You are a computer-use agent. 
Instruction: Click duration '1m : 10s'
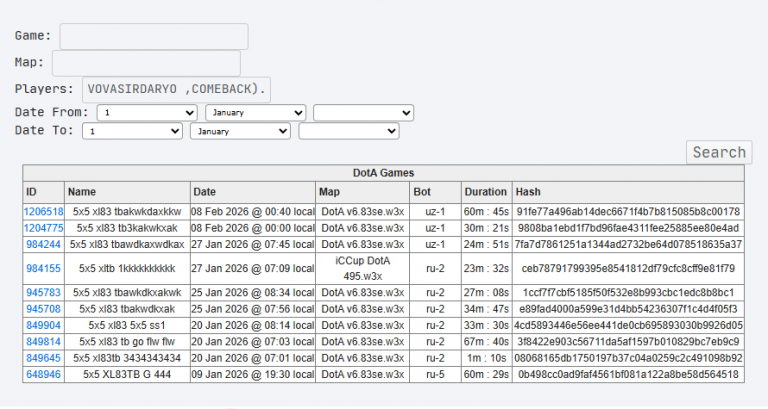coord(486,358)
